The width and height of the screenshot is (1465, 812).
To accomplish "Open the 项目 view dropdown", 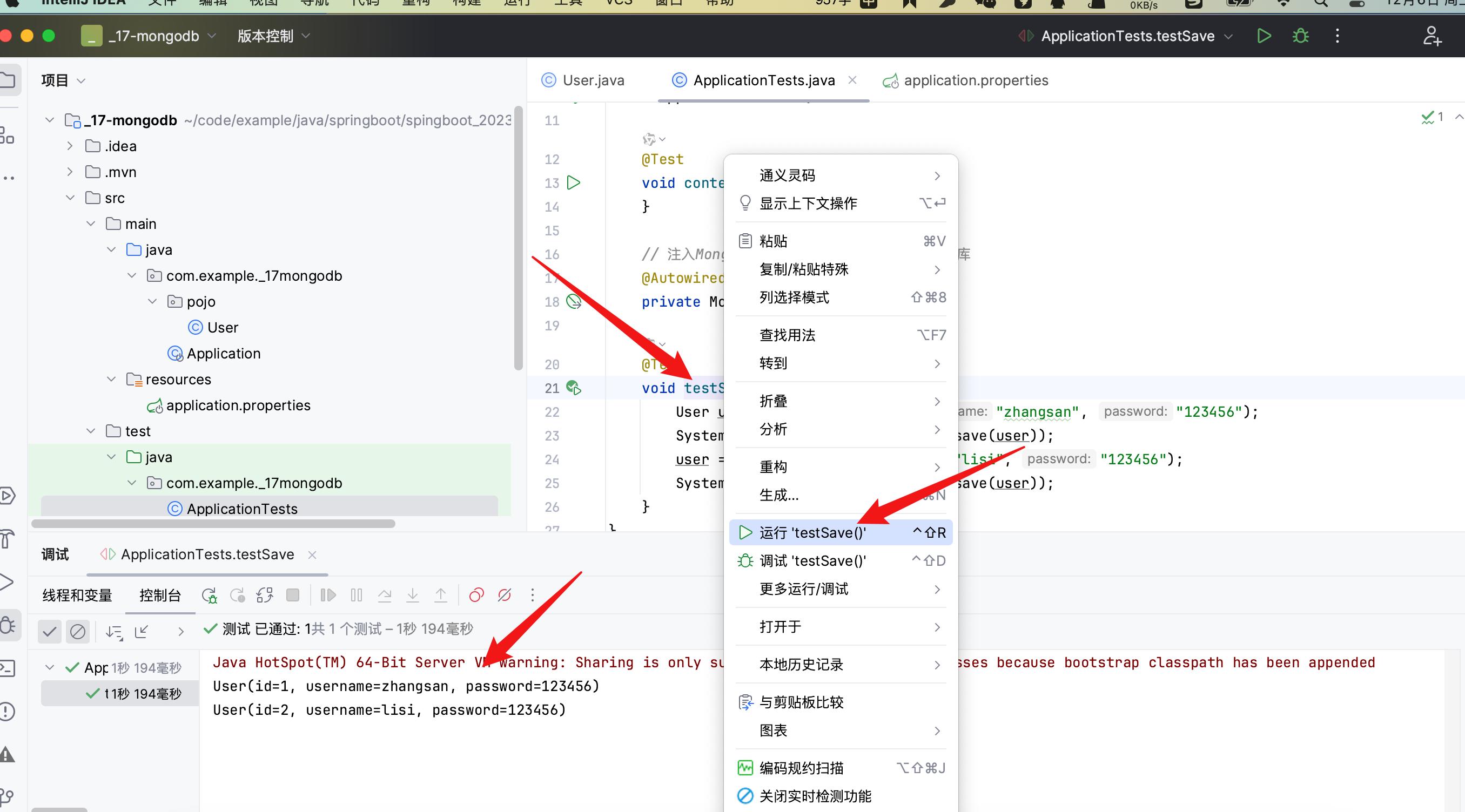I will [x=63, y=80].
